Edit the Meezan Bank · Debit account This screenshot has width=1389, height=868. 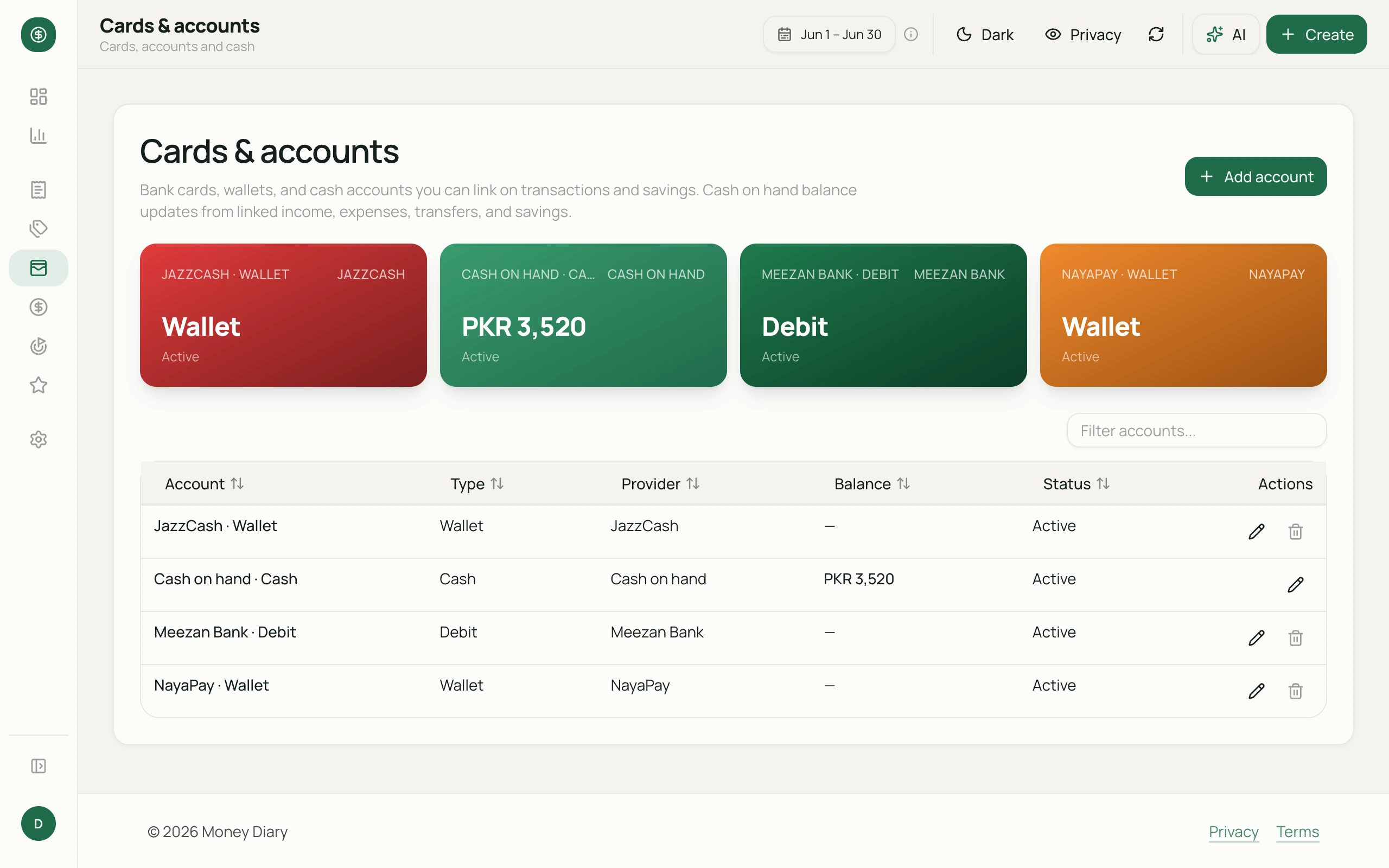coord(1257,638)
